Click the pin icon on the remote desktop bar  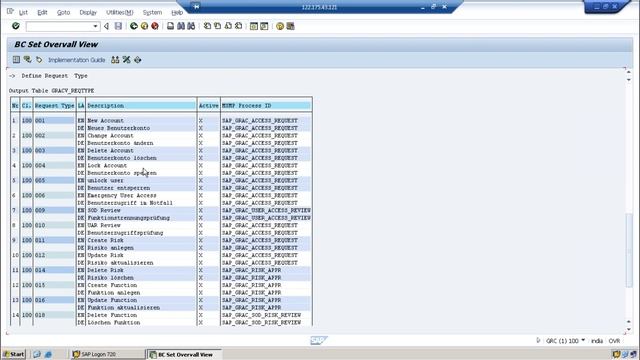click(x=196, y=7)
